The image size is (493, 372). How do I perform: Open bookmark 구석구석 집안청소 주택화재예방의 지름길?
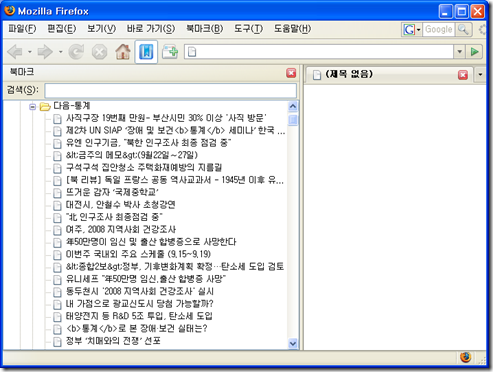pos(144,167)
